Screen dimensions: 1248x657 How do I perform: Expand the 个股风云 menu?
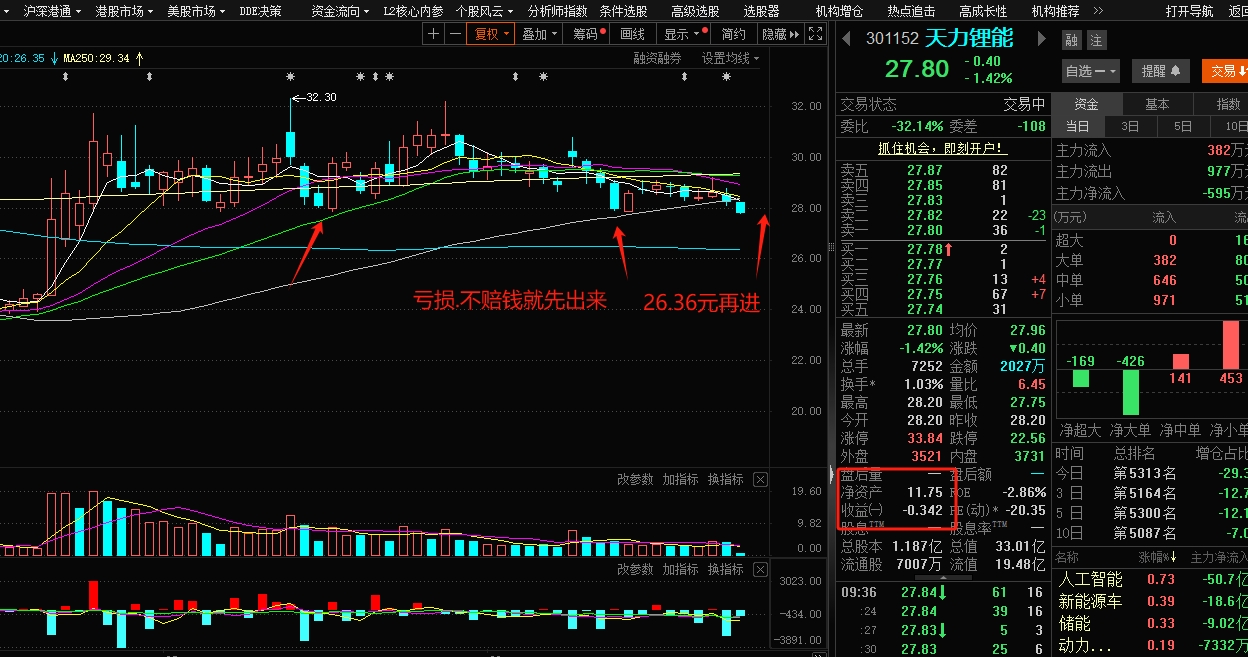pyautogui.click(x=485, y=11)
